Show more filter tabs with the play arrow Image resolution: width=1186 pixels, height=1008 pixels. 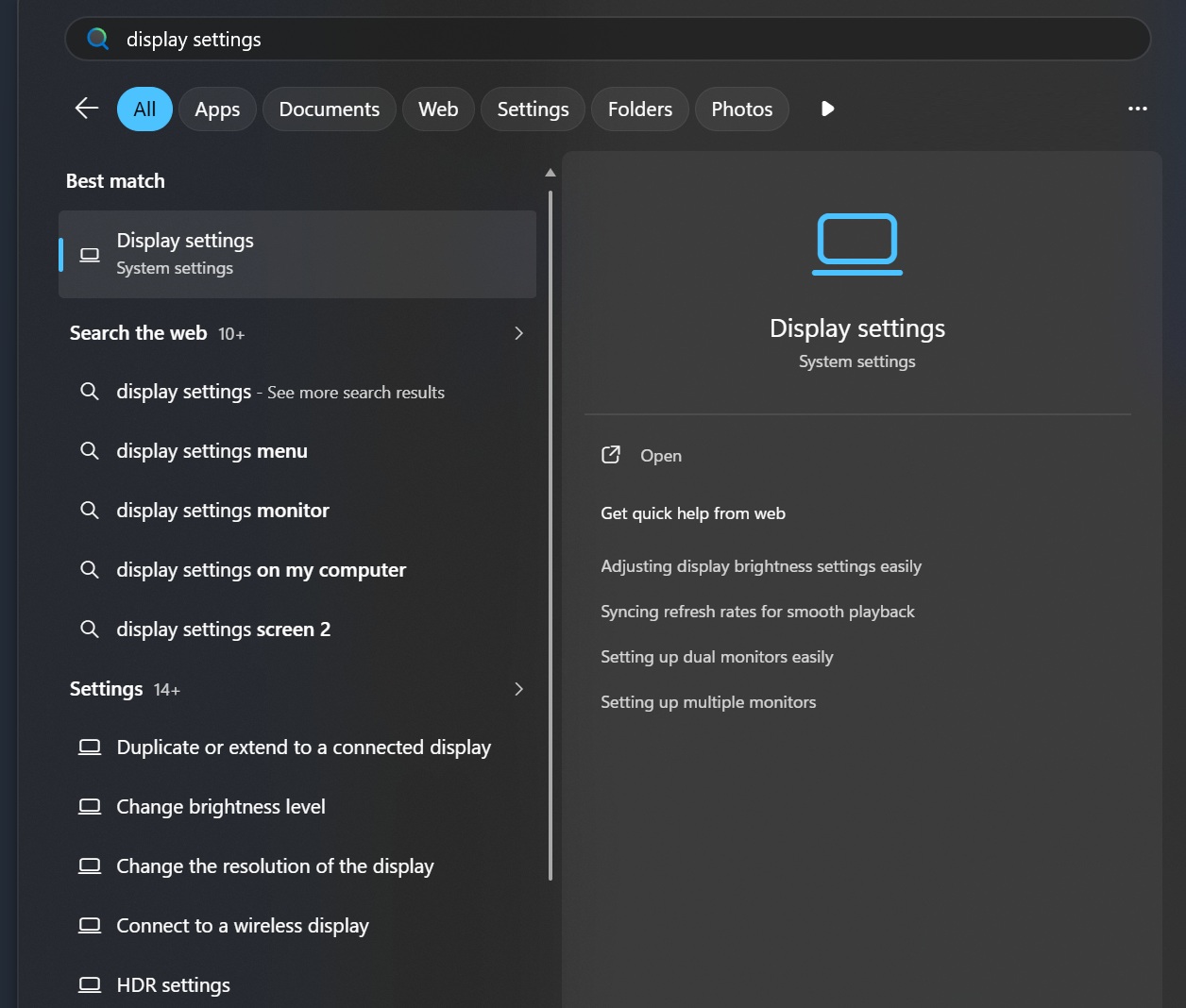828,109
